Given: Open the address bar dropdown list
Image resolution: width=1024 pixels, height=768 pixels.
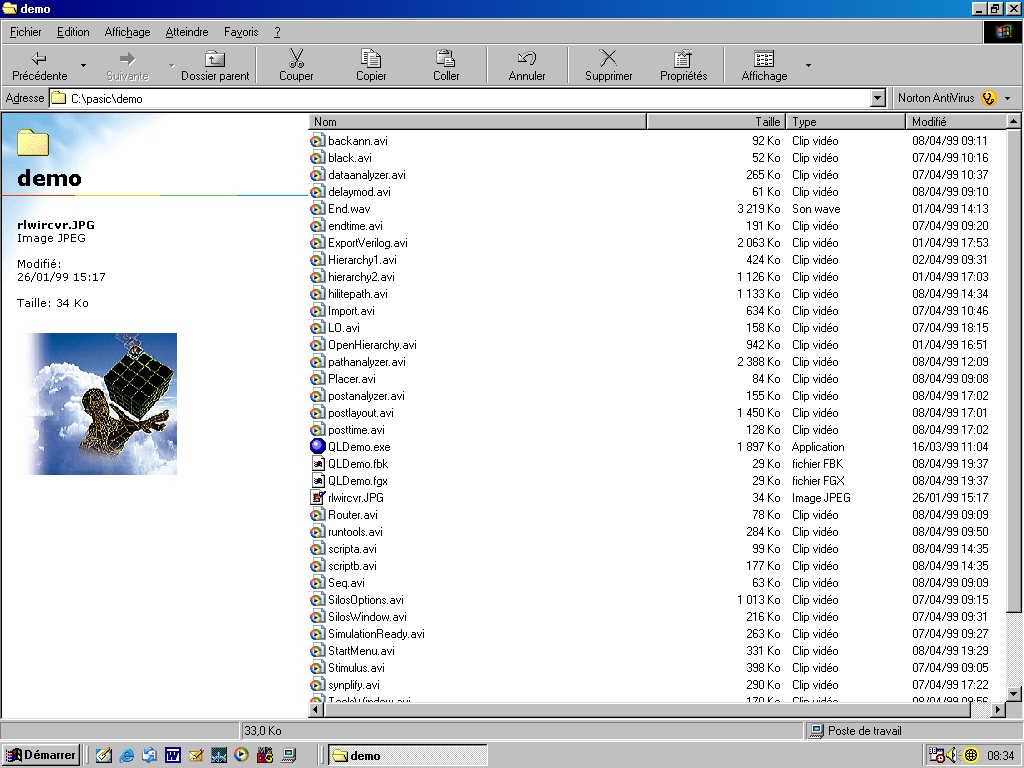Looking at the screenshot, I should 878,98.
